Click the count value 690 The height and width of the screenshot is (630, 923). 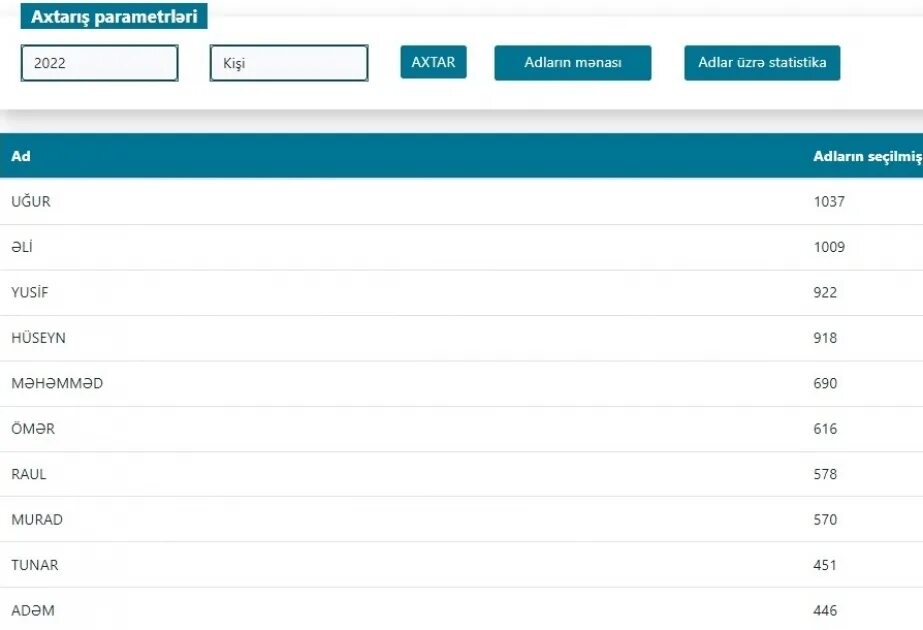825,383
